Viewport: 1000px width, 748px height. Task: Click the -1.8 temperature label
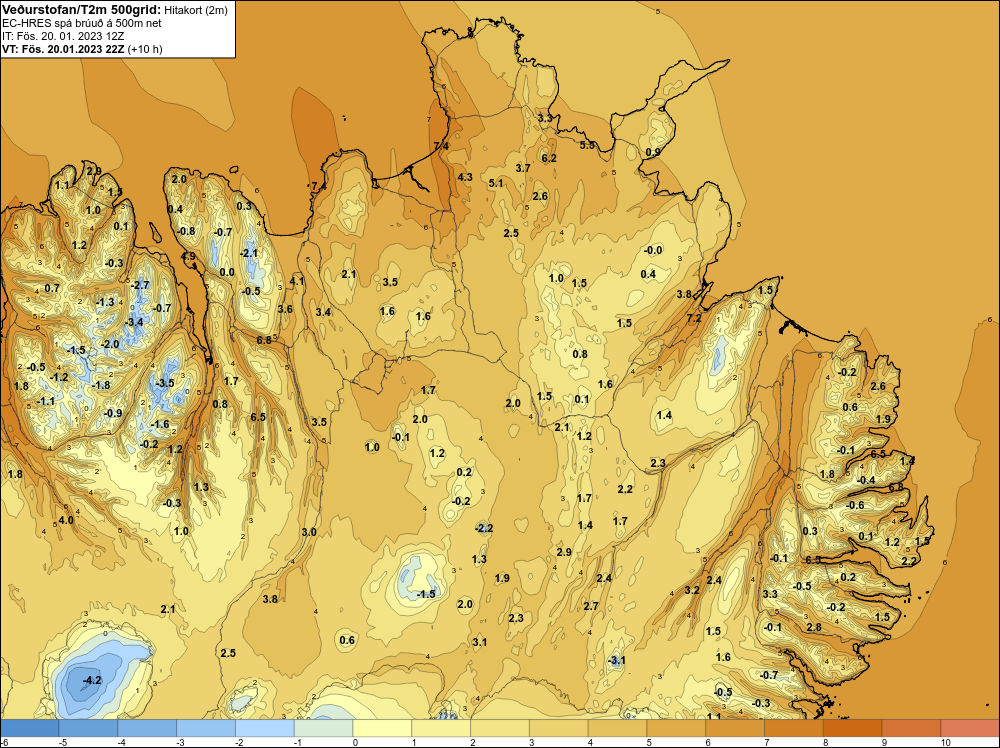[x=101, y=385]
